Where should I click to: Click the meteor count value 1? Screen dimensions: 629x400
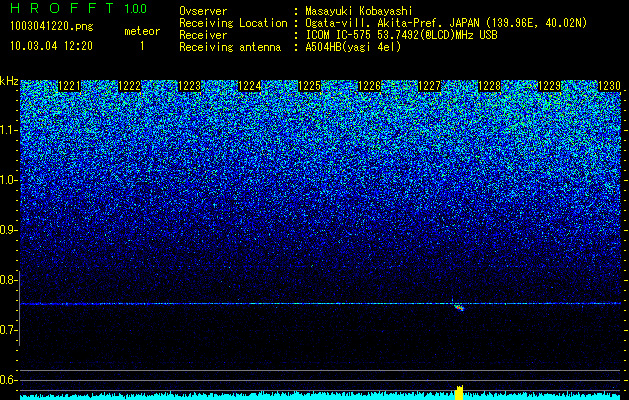(142, 46)
